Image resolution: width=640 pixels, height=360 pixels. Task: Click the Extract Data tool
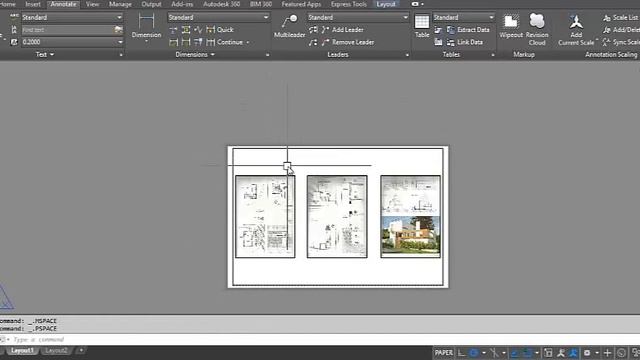pos(468,30)
